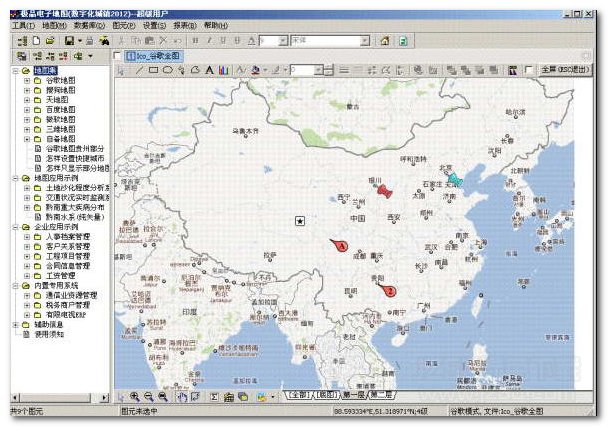Select the polygon drawing tool

click(x=195, y=70)
